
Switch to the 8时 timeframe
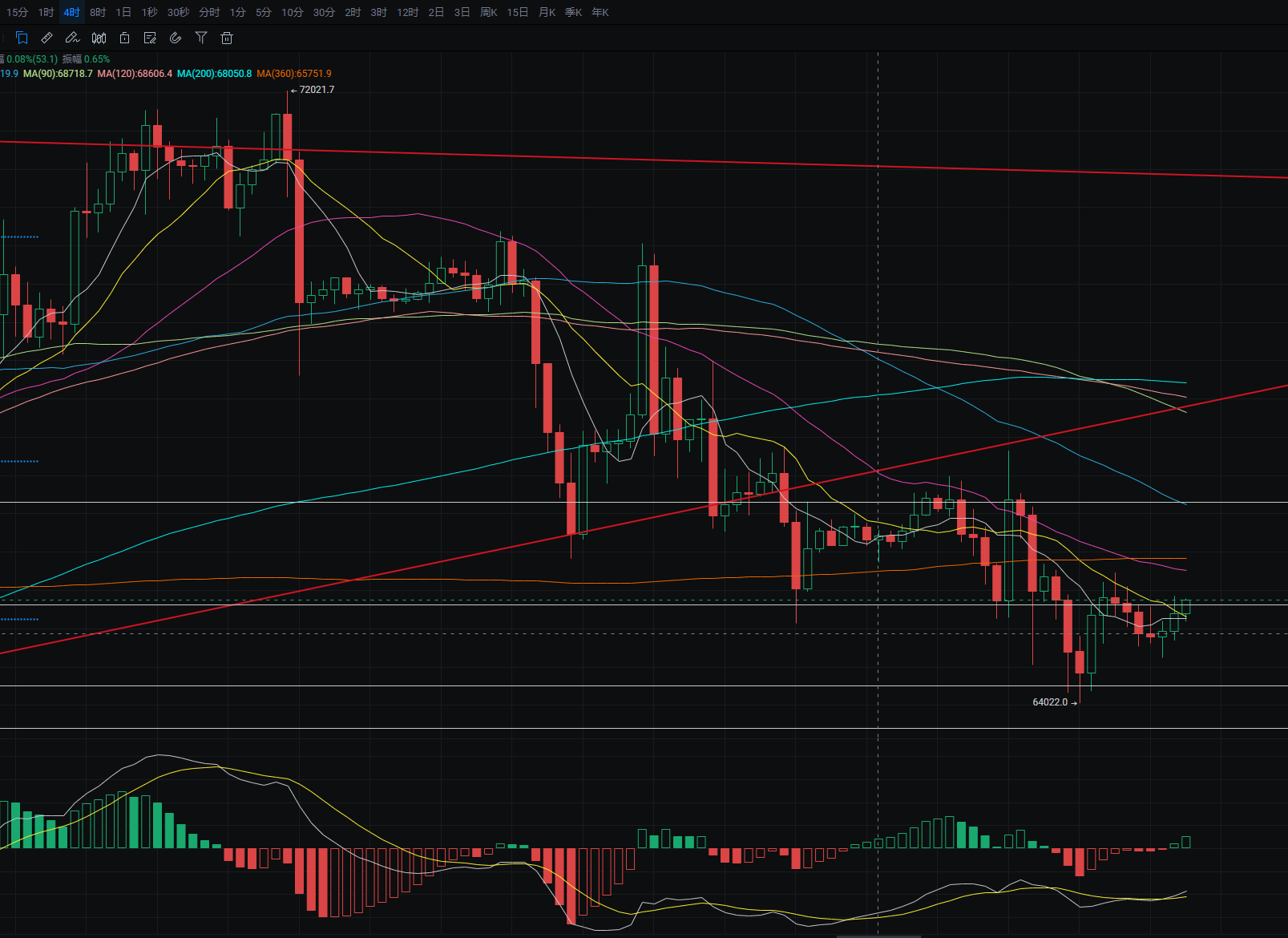[x=98, y=12]
